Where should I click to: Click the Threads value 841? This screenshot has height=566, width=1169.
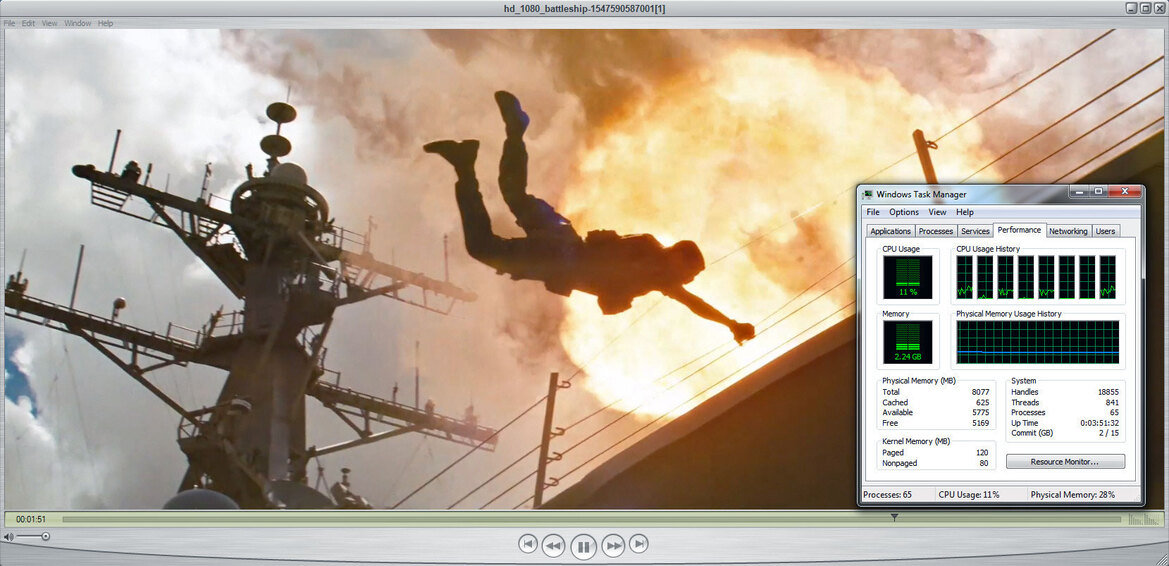coord(1112,402)
